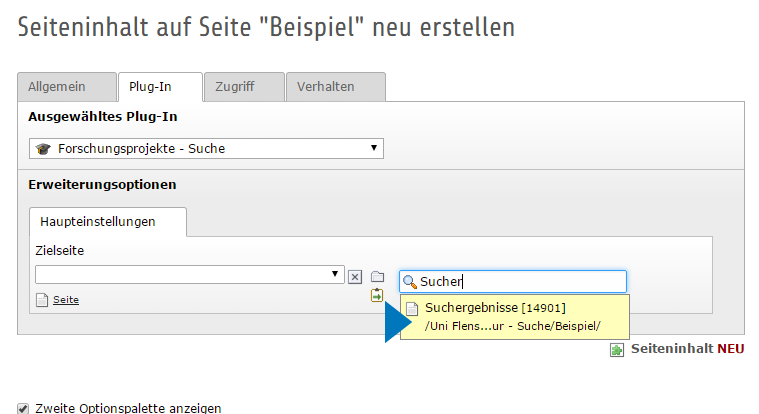Click the graduation cap plug-in icon
The height and width of the screenshot is (414, 759).
tap(43, 149)
